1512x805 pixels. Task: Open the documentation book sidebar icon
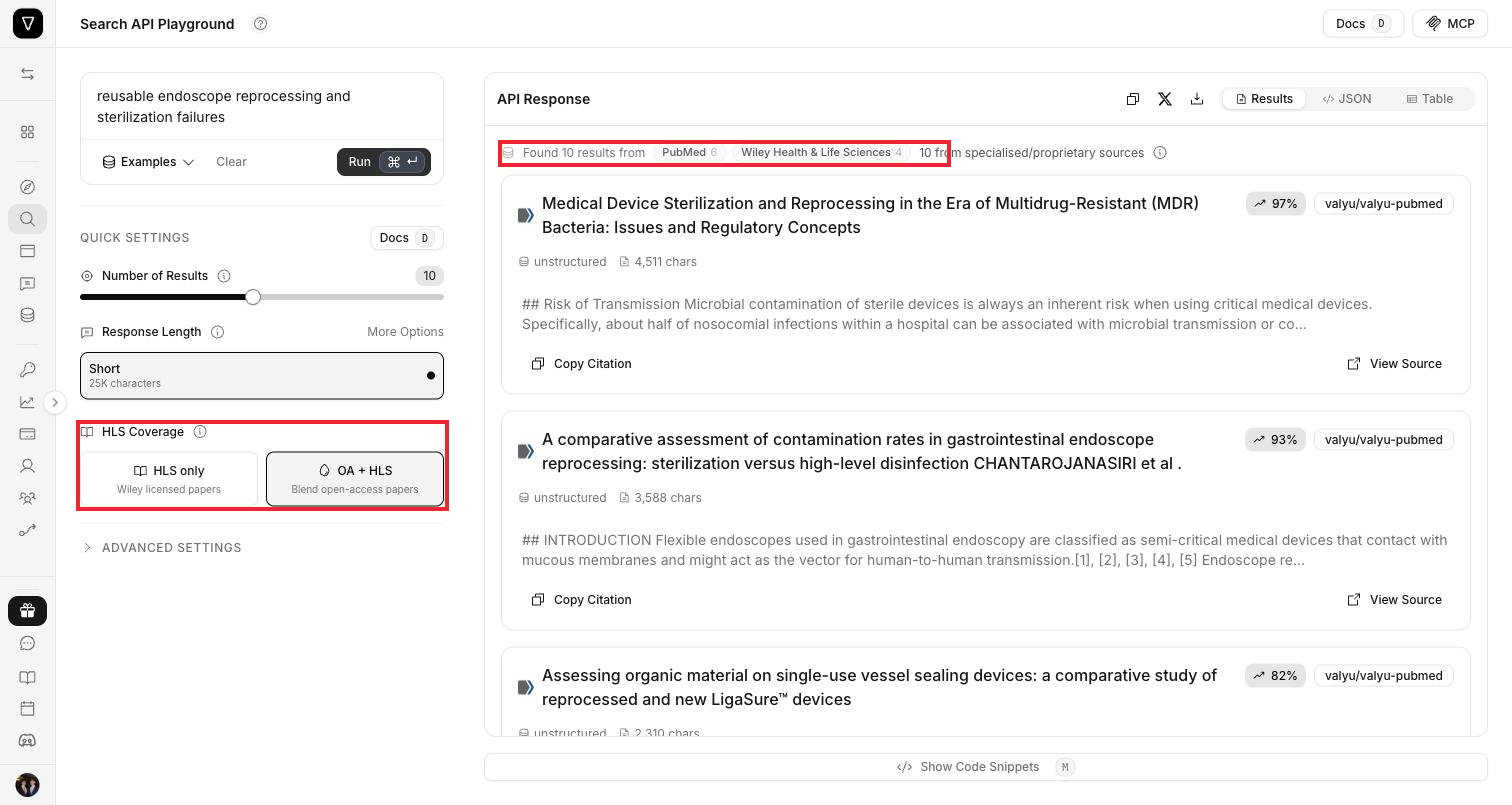click(28, 677)
